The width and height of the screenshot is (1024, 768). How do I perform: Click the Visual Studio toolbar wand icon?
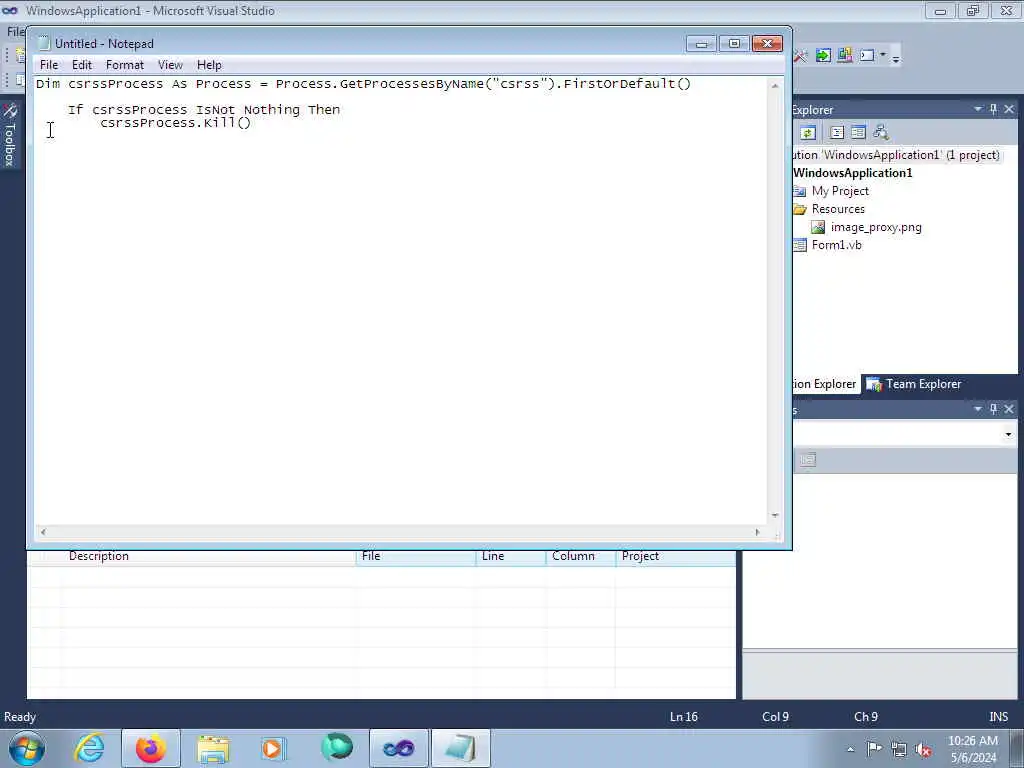[801, 56]
